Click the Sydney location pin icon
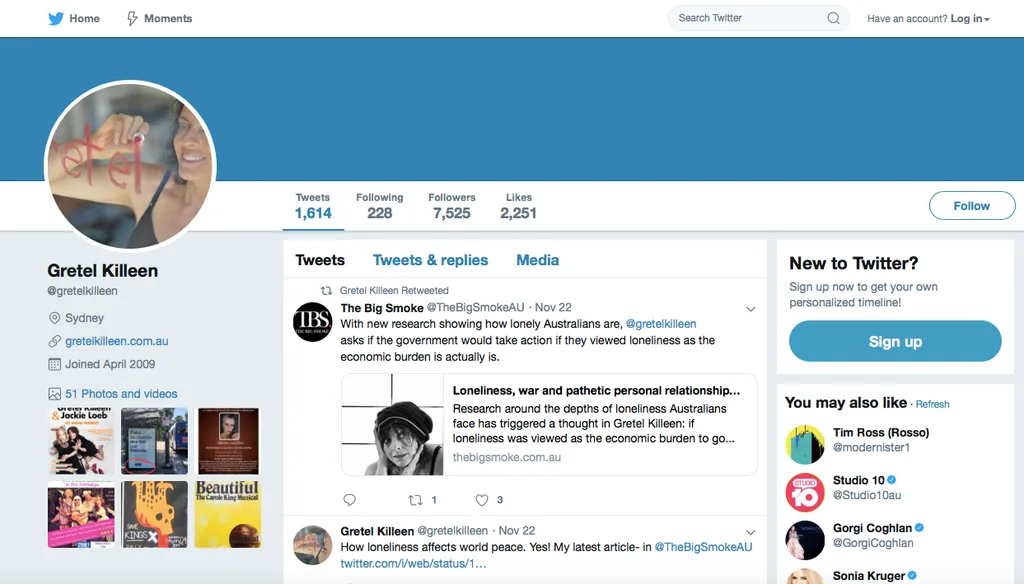 [x=54, y=318]
